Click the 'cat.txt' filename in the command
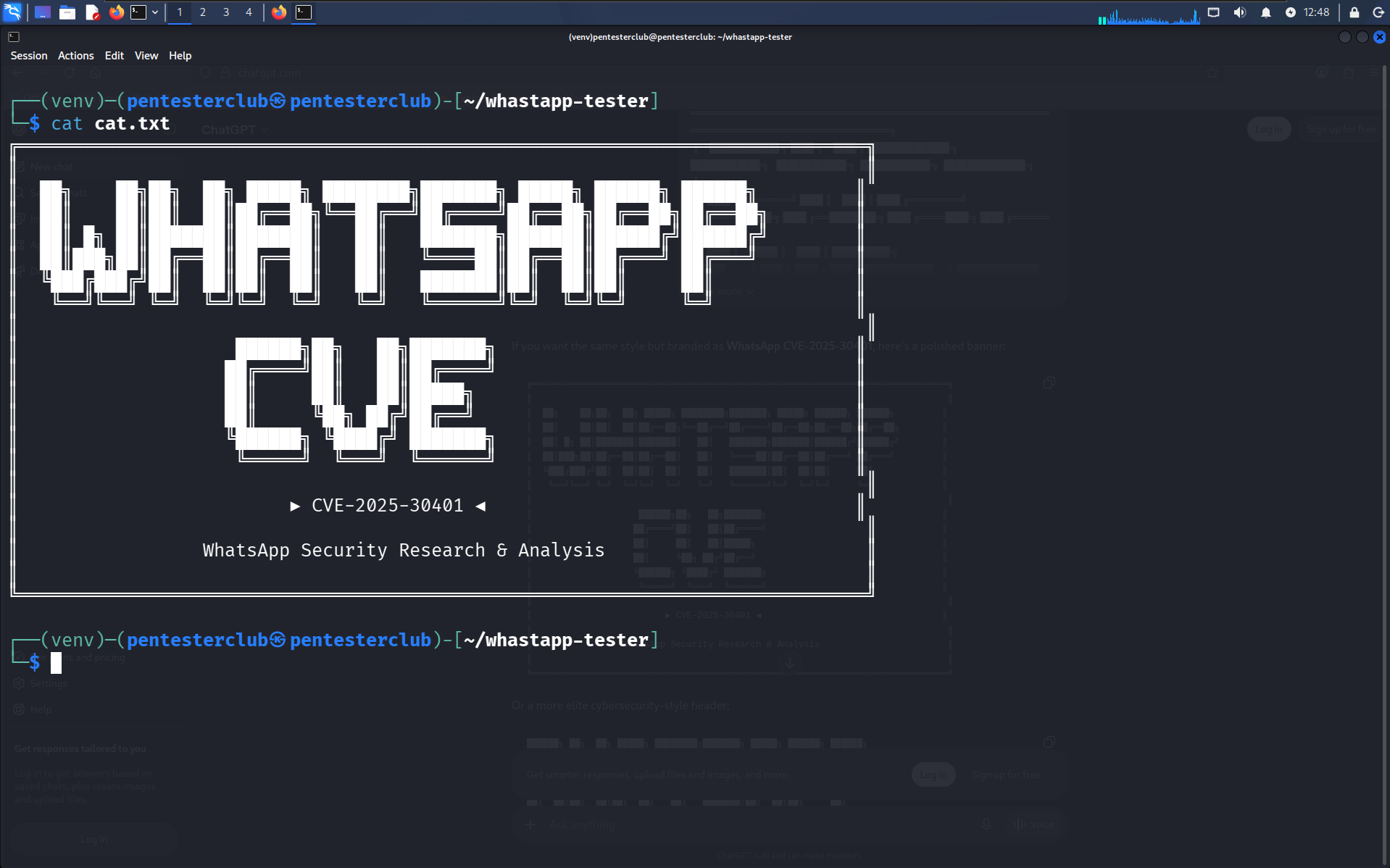 pyautogui.click(x=132, y=124)
